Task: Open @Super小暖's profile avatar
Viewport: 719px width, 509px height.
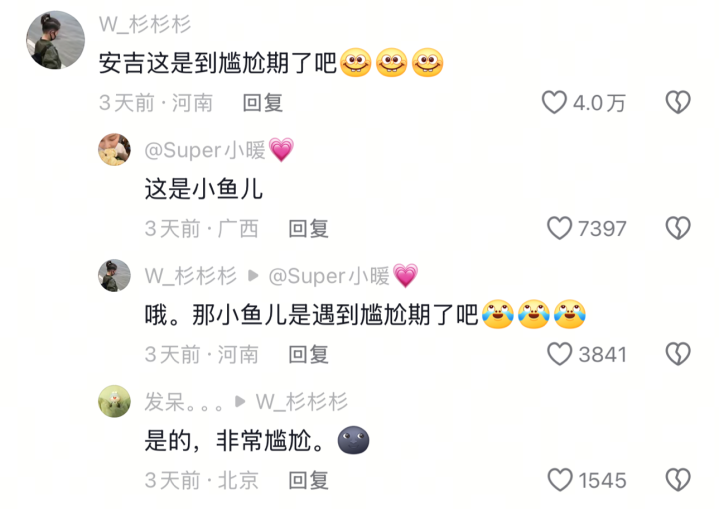Action: 115,149
